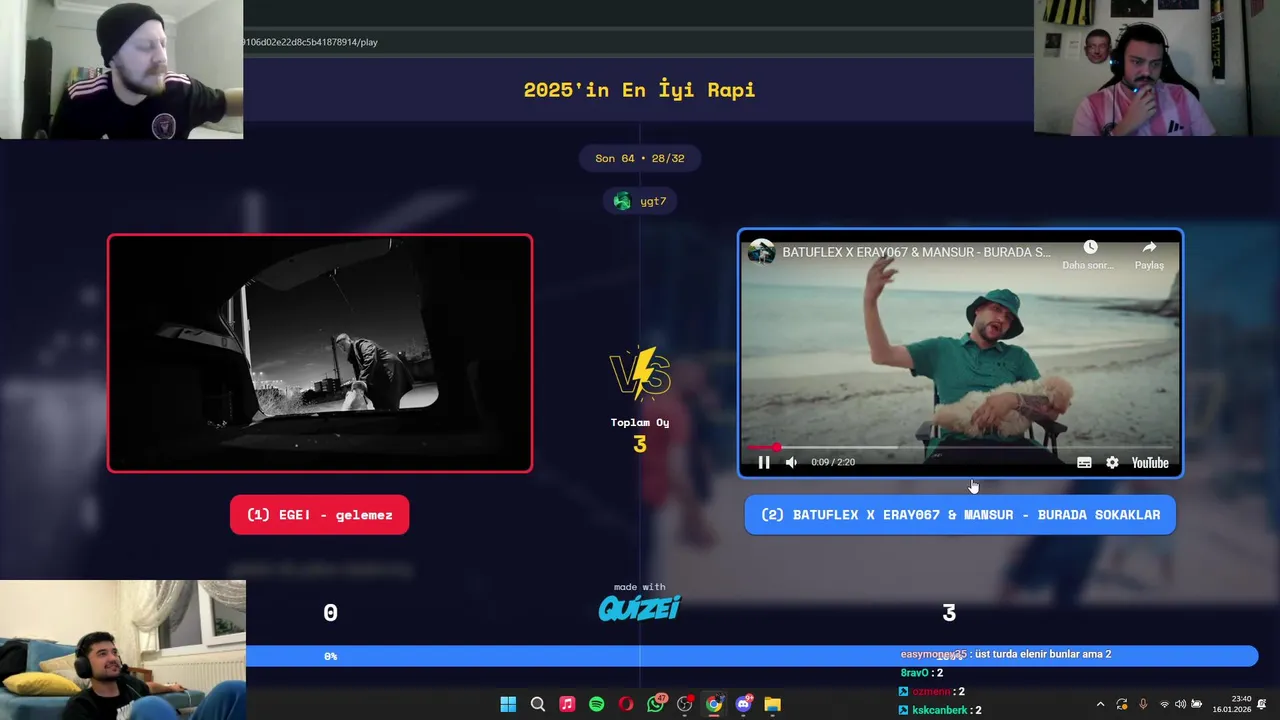Open the video on YouTube via logo
Viewport: 1280px width, 720px height.
[x=1150, y=463]
